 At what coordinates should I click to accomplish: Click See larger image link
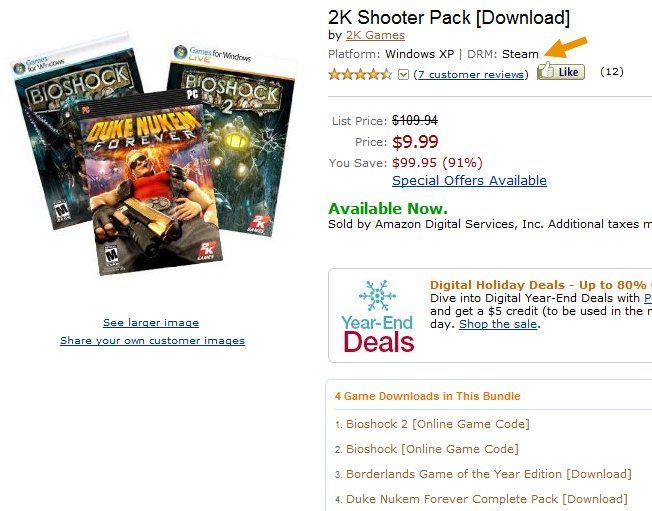(x=151, y=323)
